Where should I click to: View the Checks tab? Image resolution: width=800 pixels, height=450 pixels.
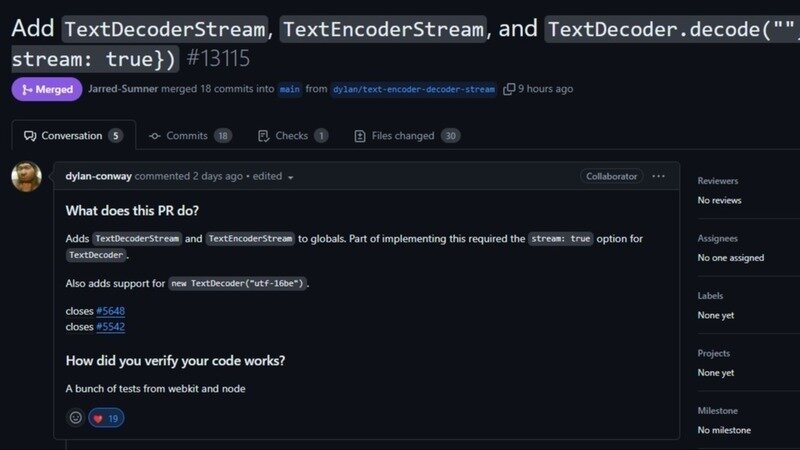pos(292,136)
